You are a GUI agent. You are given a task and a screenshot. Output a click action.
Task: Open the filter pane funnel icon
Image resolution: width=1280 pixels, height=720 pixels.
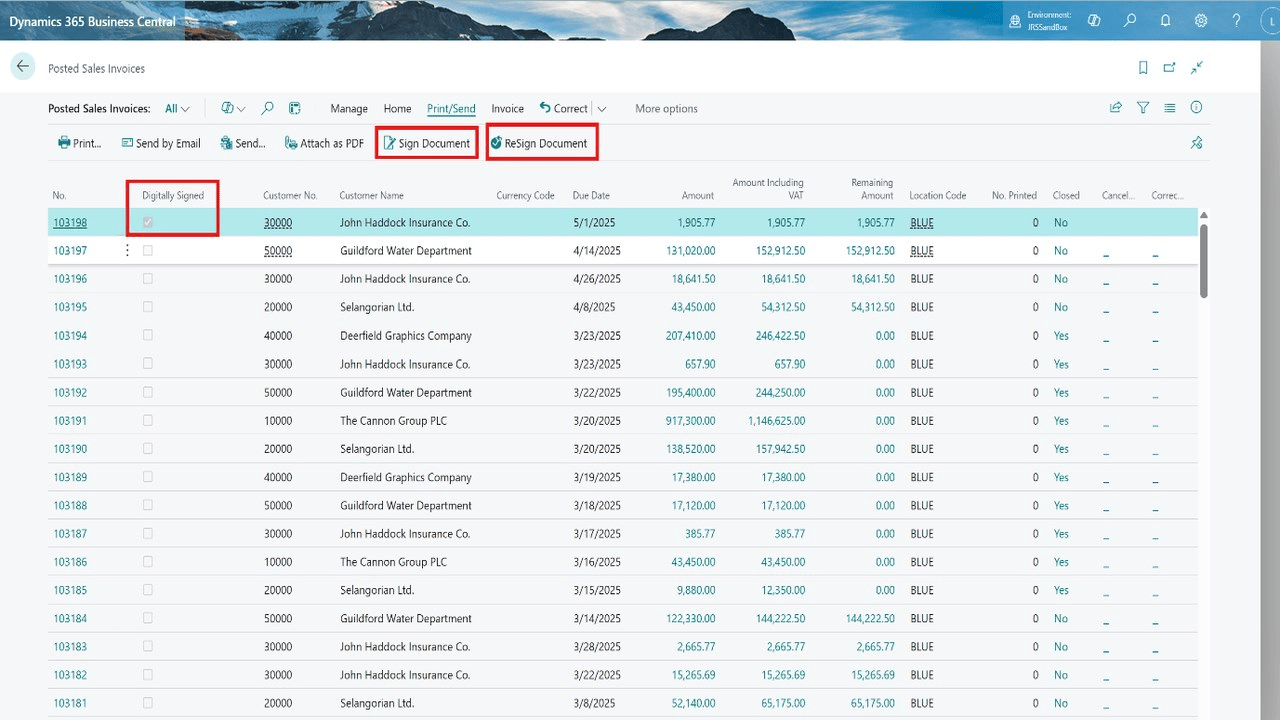[x=1142, y=108]
